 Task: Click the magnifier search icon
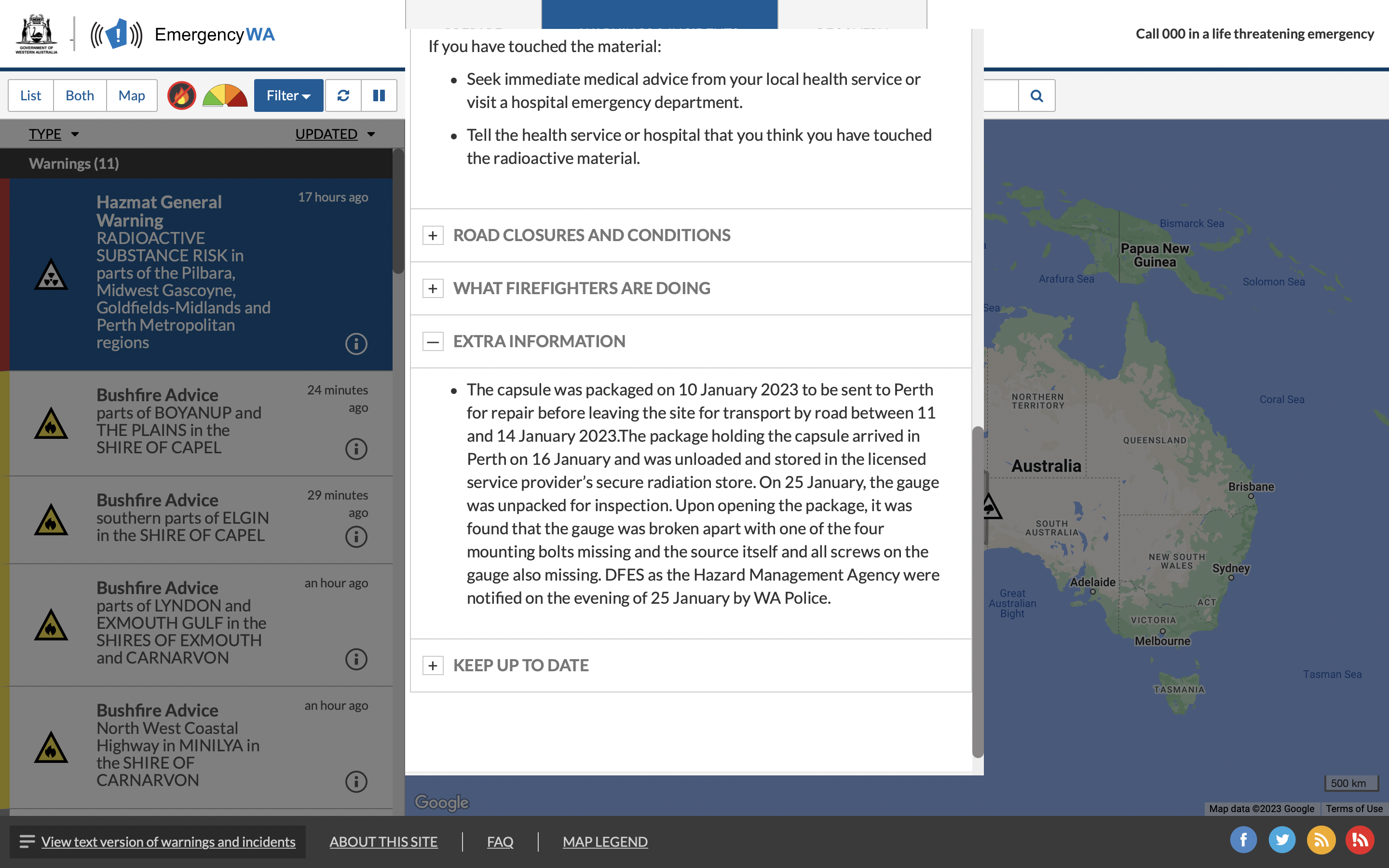click(x=1036, y=95)
